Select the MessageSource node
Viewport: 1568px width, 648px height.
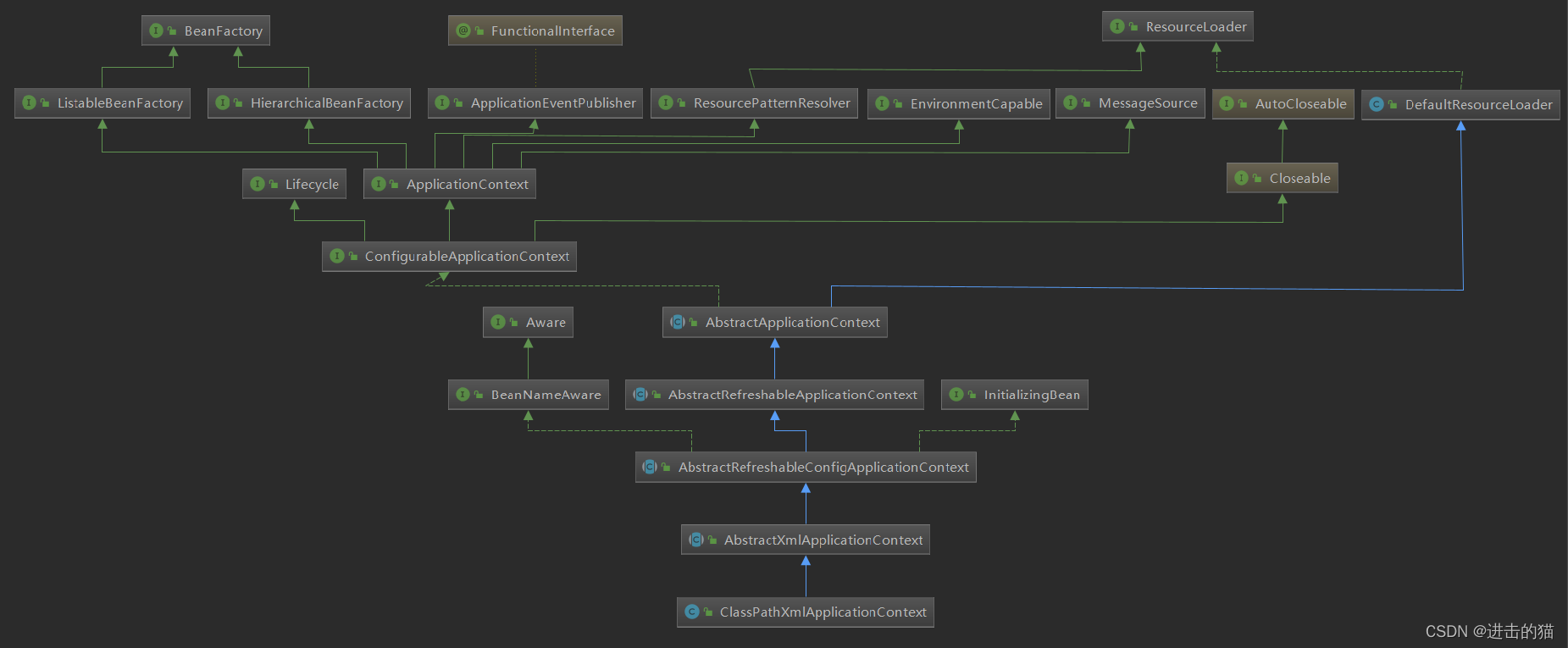pos(1130,102)
